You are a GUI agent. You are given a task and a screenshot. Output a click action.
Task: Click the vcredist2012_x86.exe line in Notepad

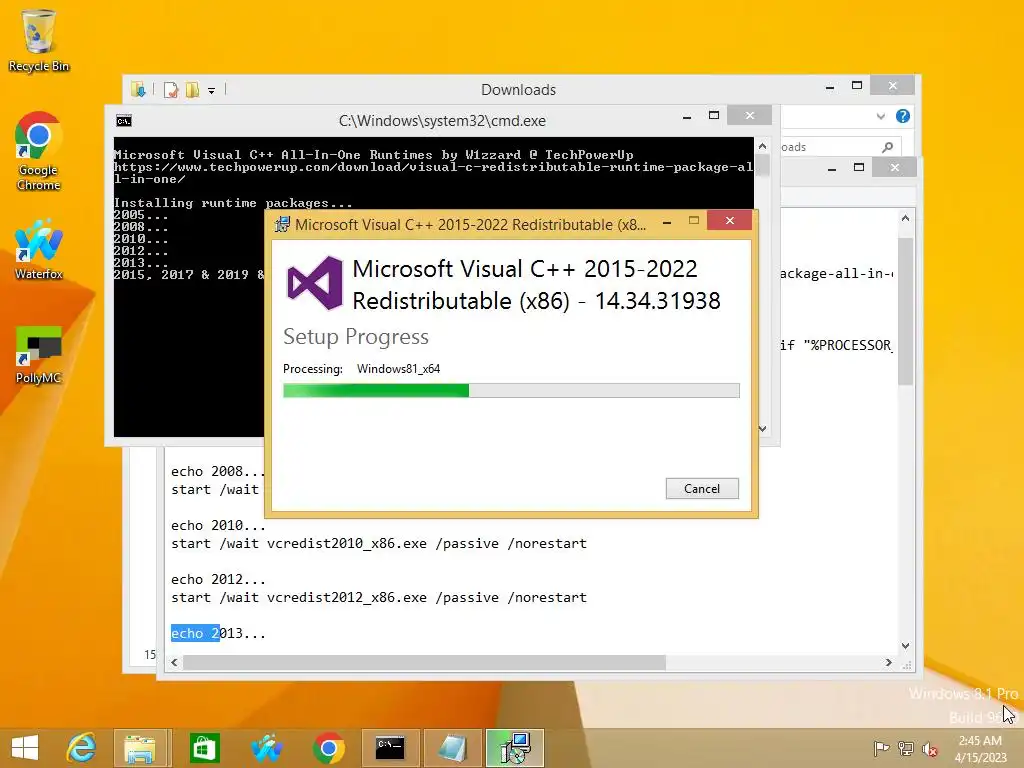click(x=379, y=598)
